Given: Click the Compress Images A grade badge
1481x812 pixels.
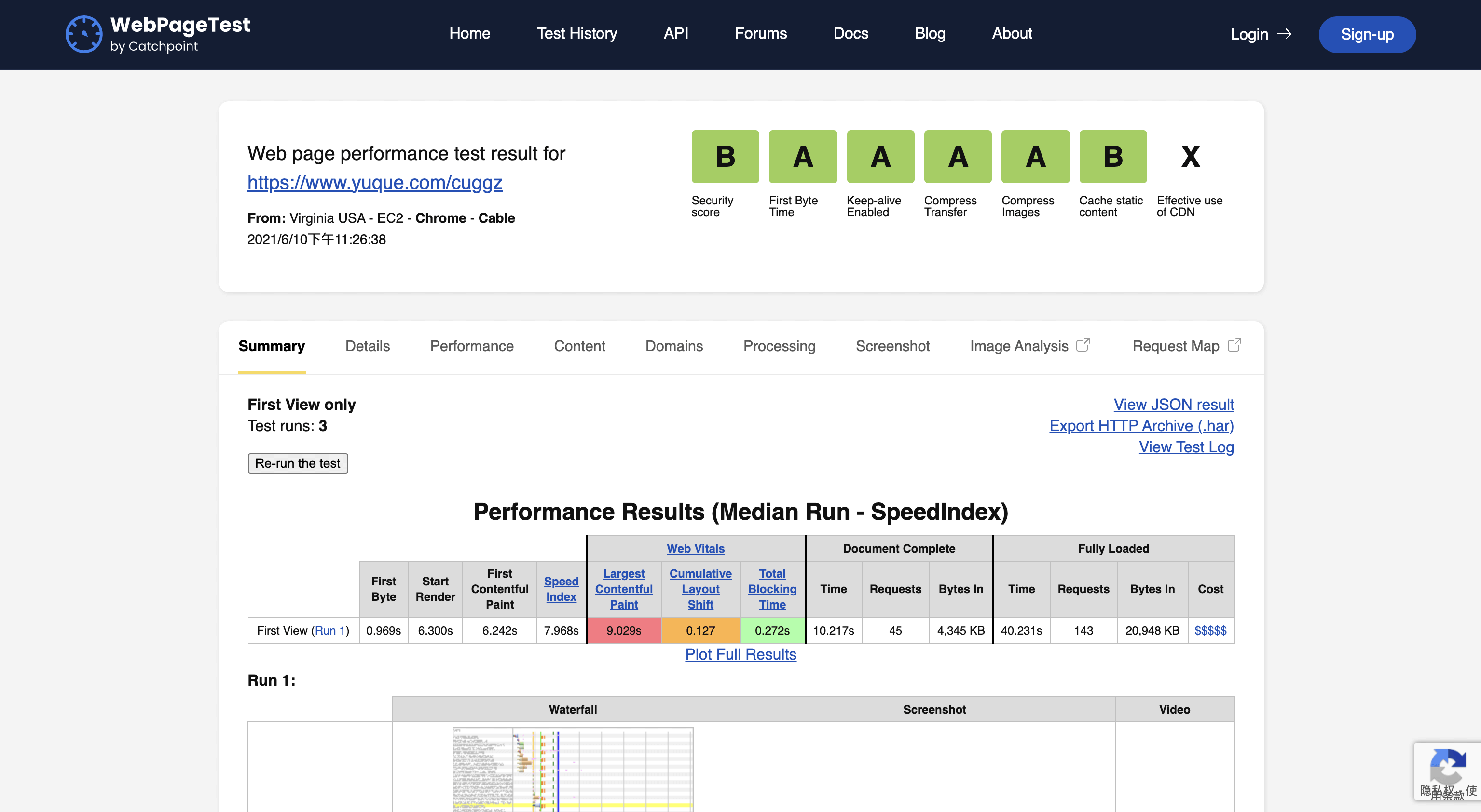Looking at the screenshot, I should pyautogui.click(x=1035, y=156).
